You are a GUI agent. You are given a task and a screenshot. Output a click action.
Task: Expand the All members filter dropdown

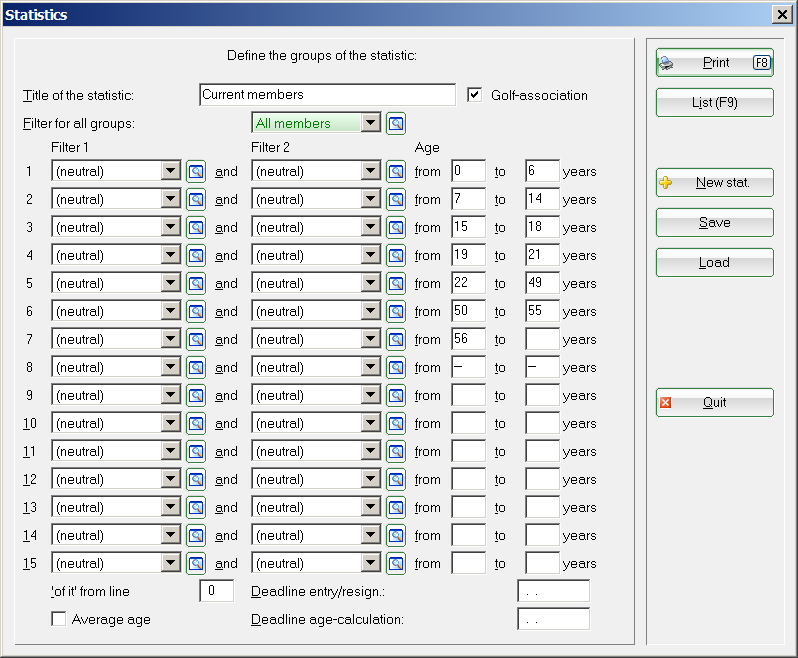pos(370,123)
